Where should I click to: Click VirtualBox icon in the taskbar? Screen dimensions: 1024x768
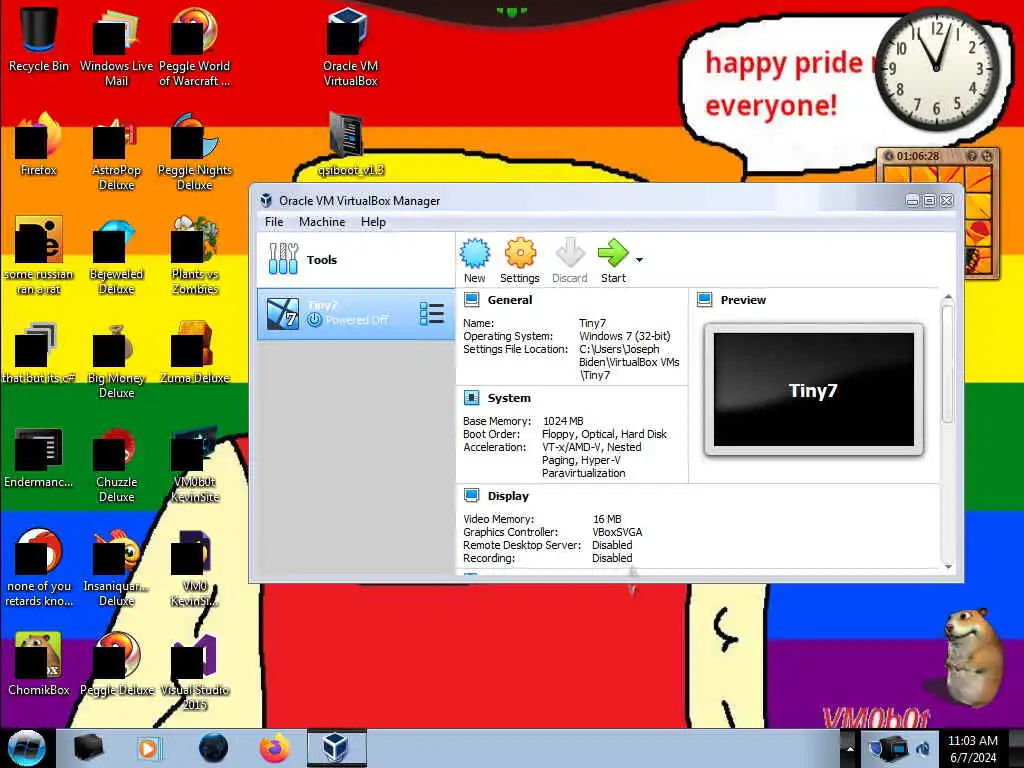click(x=336, y=748)
